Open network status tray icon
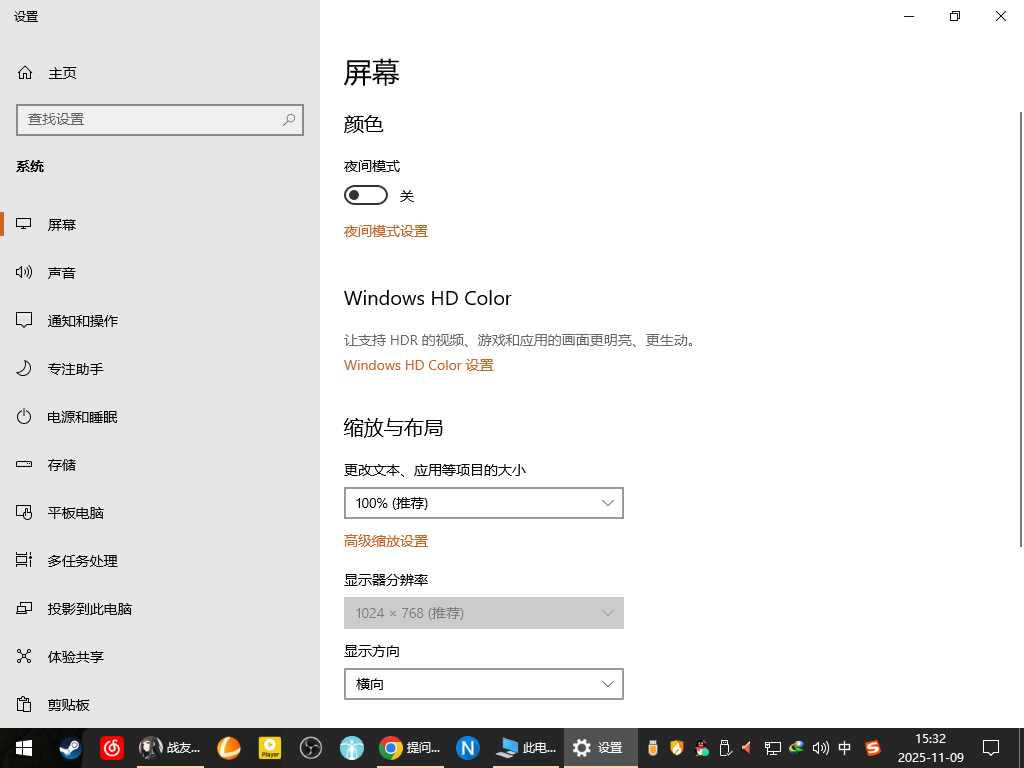This screenshot has width=1024, height=768. point(773,748)
